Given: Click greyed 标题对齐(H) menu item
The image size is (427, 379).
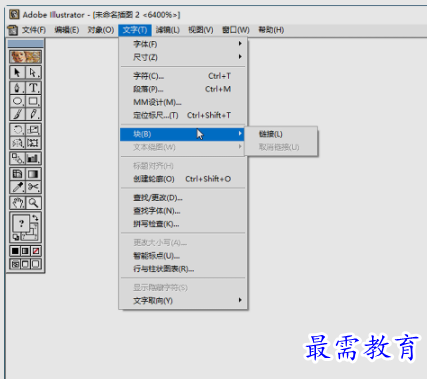Looking at the screenshot, I should [x=183, y=166].
